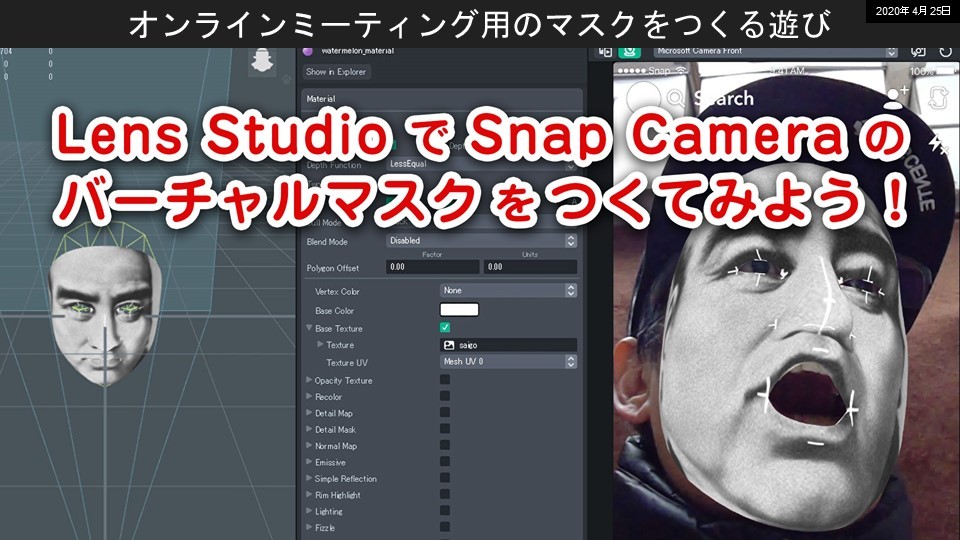Expand the Emissive section triangle

tap(309, 462)
